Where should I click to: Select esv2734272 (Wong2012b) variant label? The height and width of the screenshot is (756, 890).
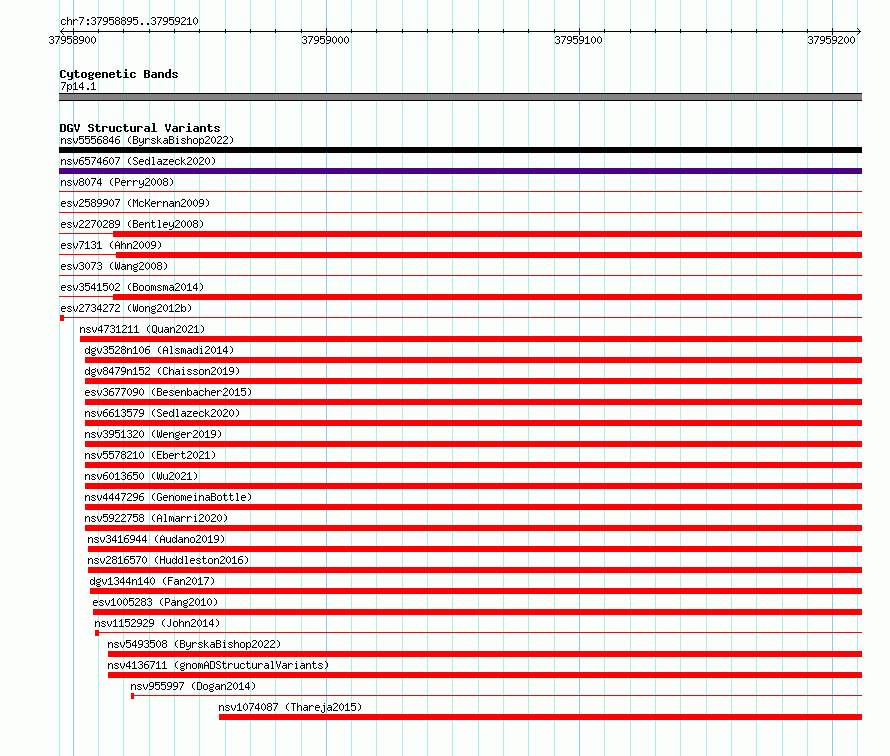click(x=126, y=308)
